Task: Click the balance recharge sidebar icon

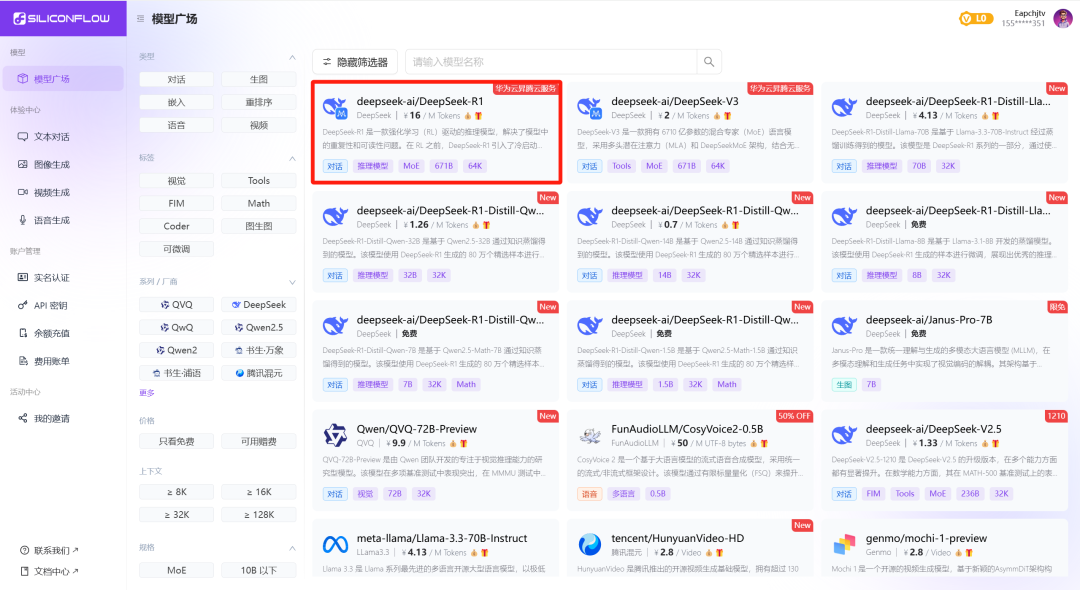Action: 23,333
